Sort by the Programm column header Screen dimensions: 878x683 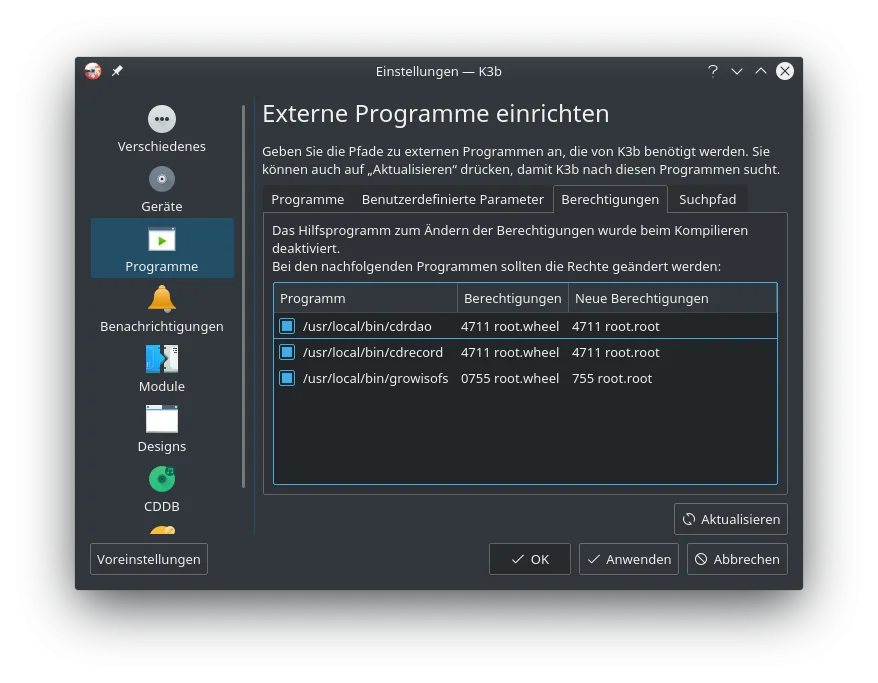366,298
